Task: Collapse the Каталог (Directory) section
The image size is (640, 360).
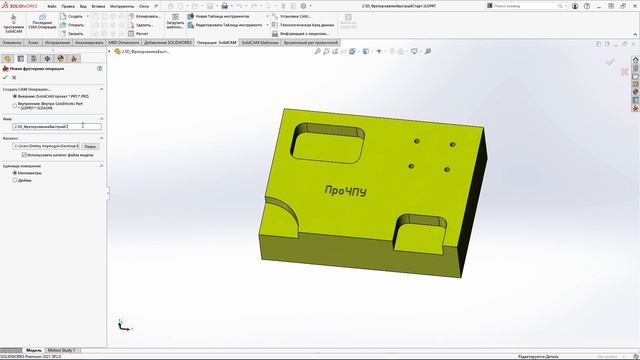Action: [x=102, y=138]
